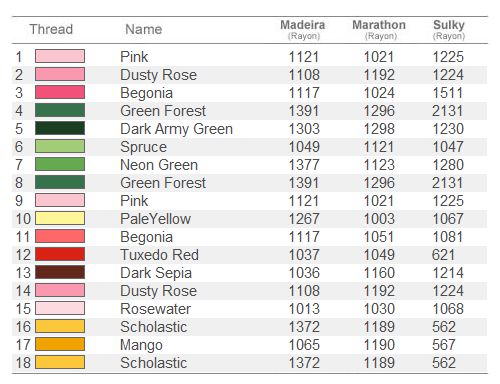Select thread row number 7

(x=19, y=165)
